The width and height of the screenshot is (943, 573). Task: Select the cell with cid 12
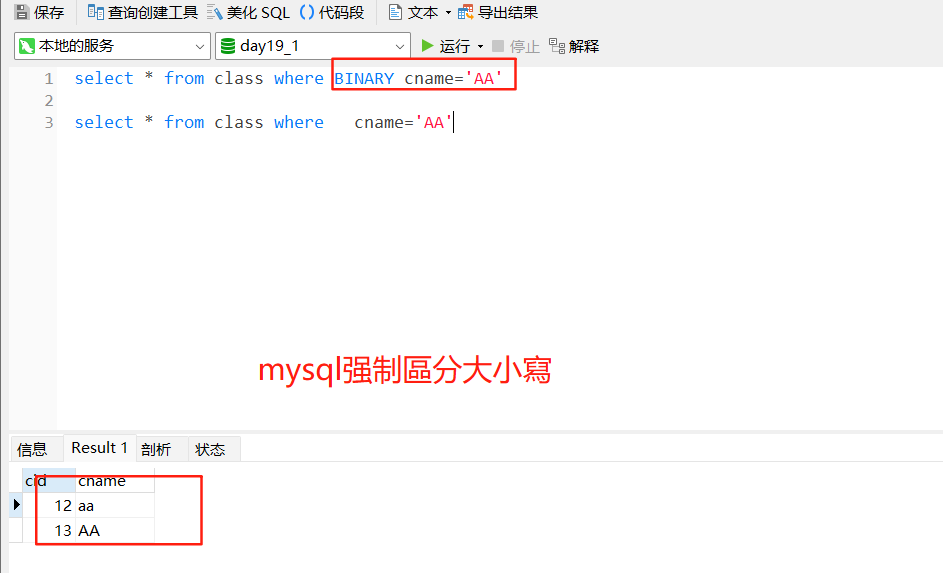pos(49,506)
